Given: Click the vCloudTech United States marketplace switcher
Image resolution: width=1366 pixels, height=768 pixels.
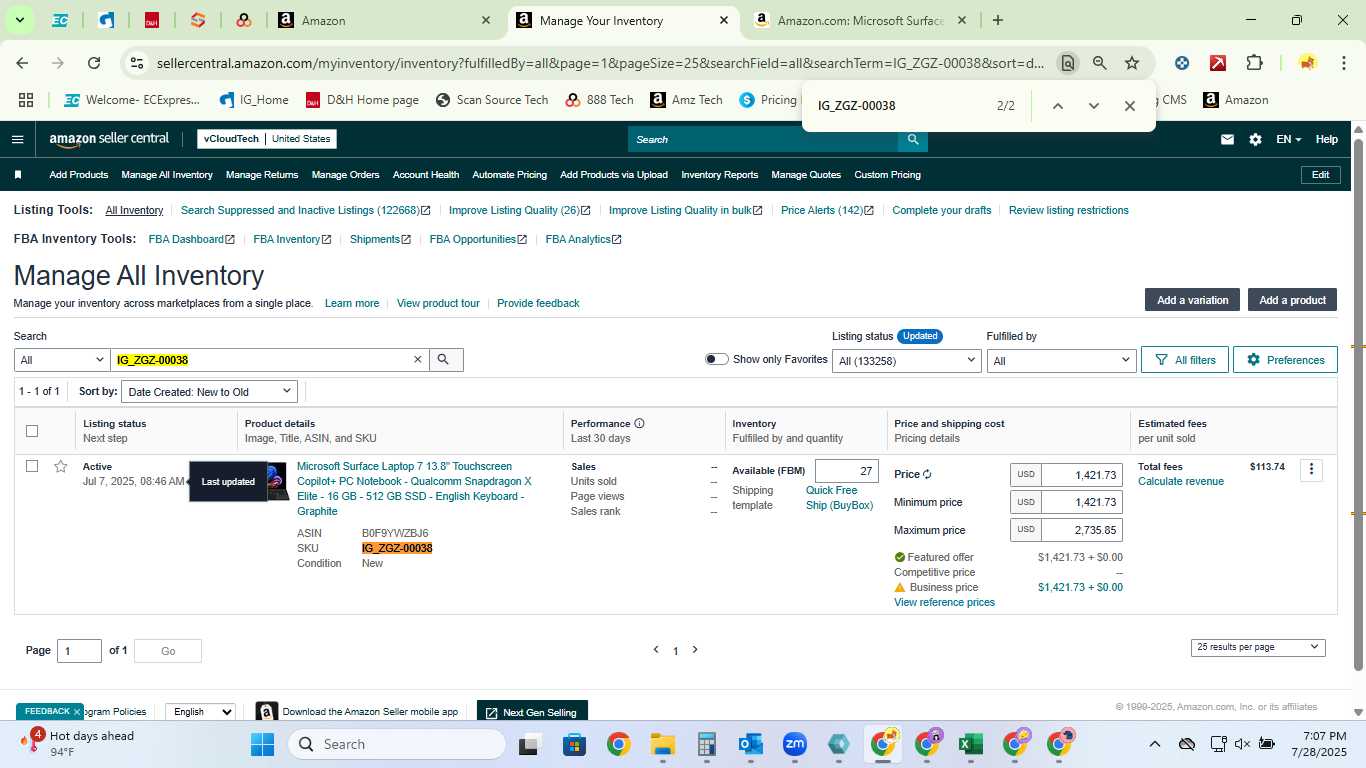Looking at the screenshot, I should 267,139.
